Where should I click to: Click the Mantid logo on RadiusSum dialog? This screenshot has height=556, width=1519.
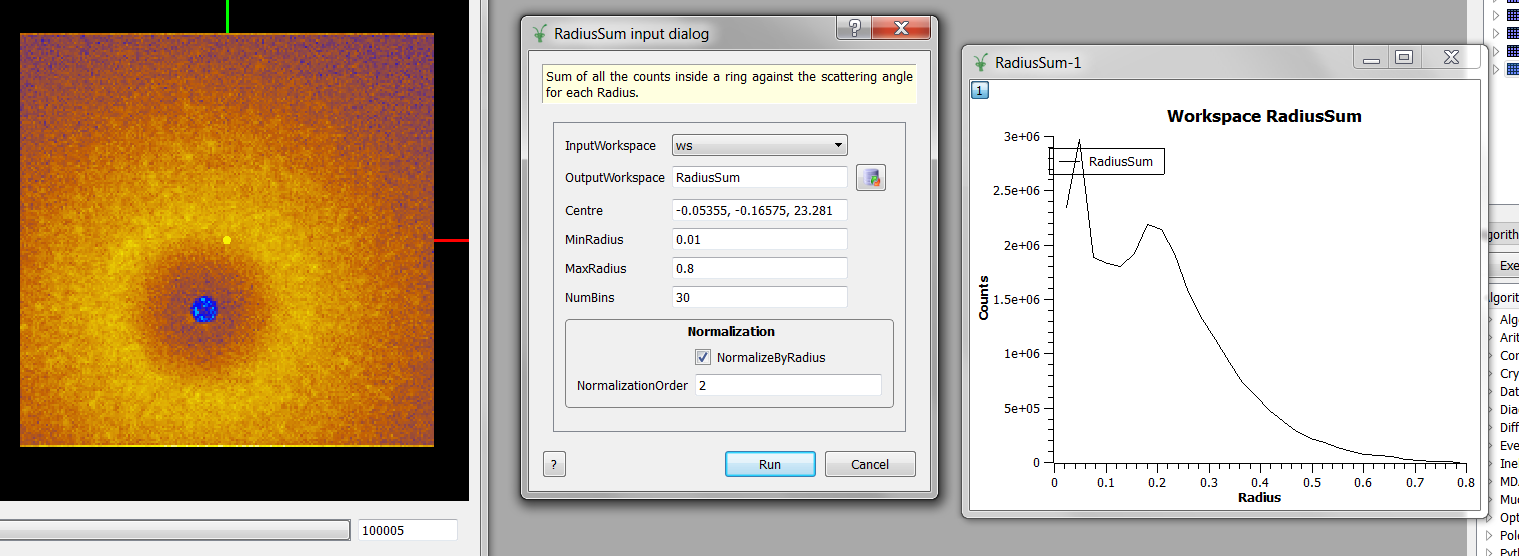click(x=540, y=34)
